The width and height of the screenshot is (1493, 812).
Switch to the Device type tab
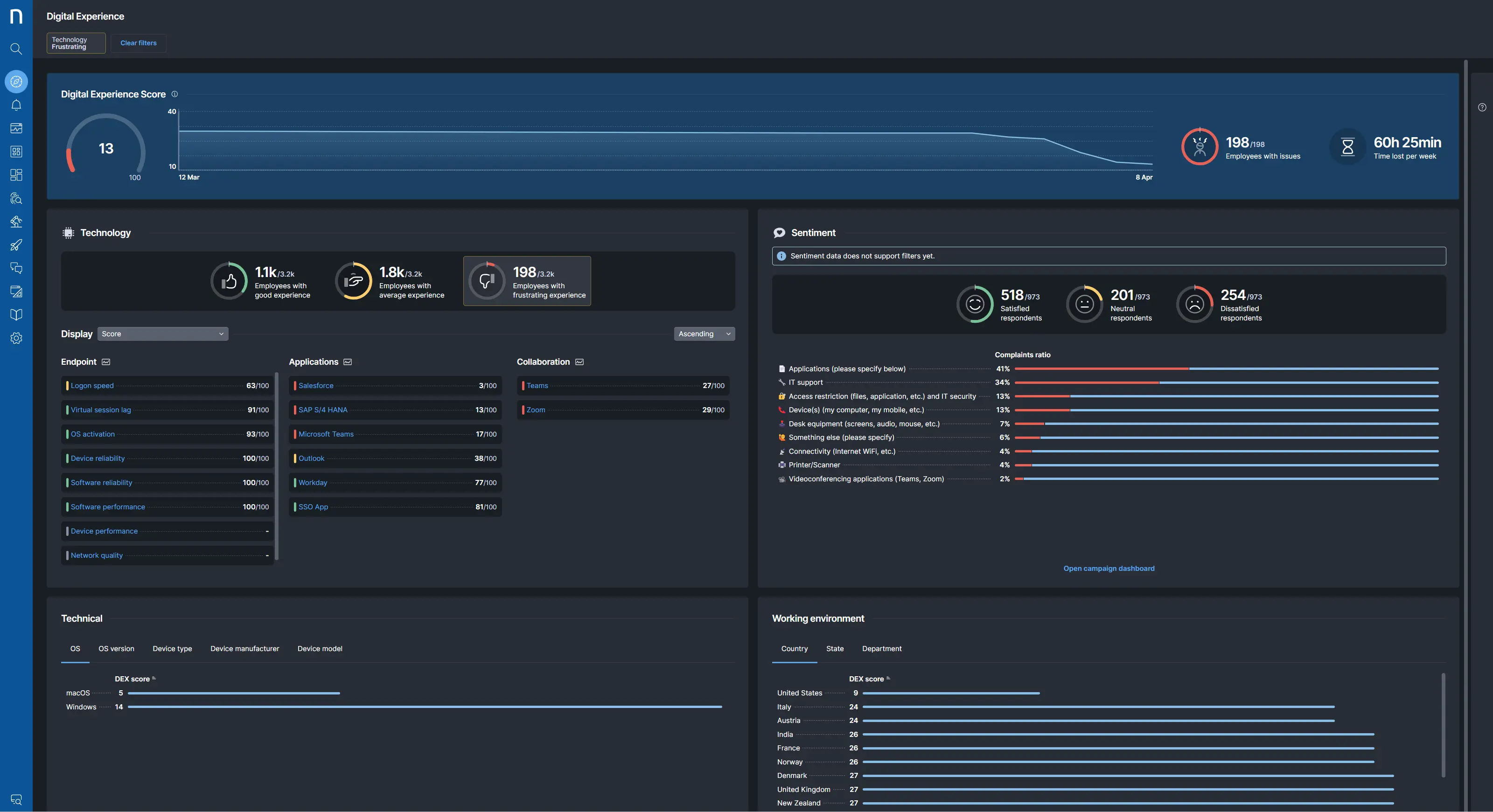click(x=172, y=649)
